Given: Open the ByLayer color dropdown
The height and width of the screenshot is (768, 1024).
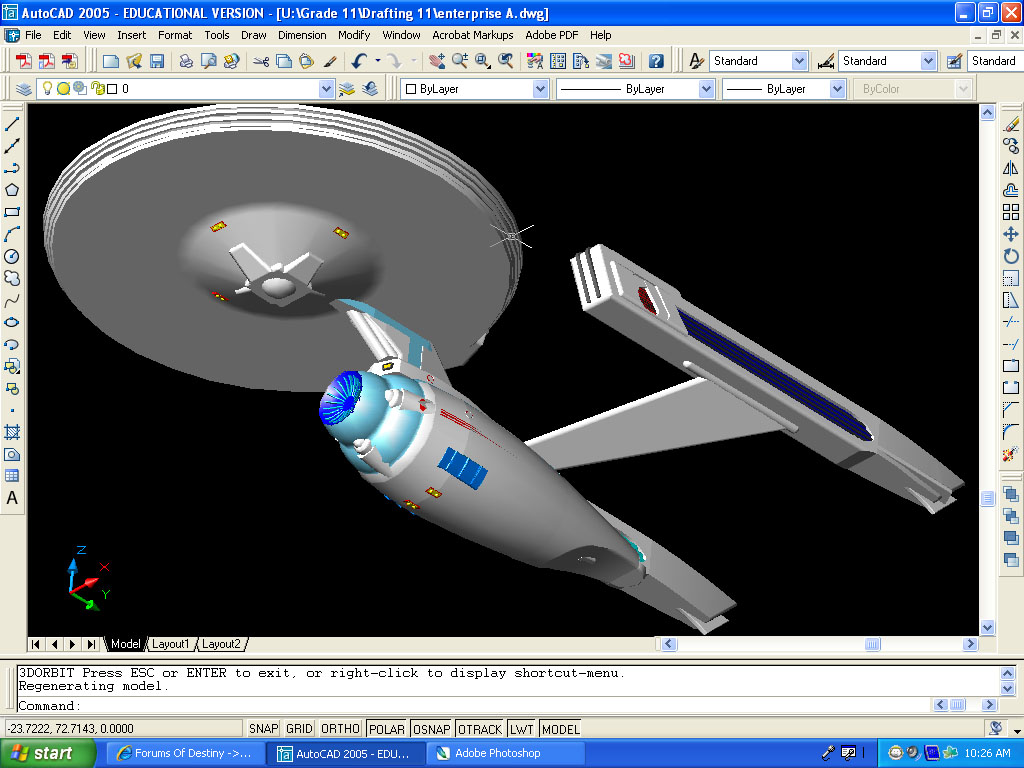Looking at the screenshot, I should pyautogui.click(x=539, y=89).
